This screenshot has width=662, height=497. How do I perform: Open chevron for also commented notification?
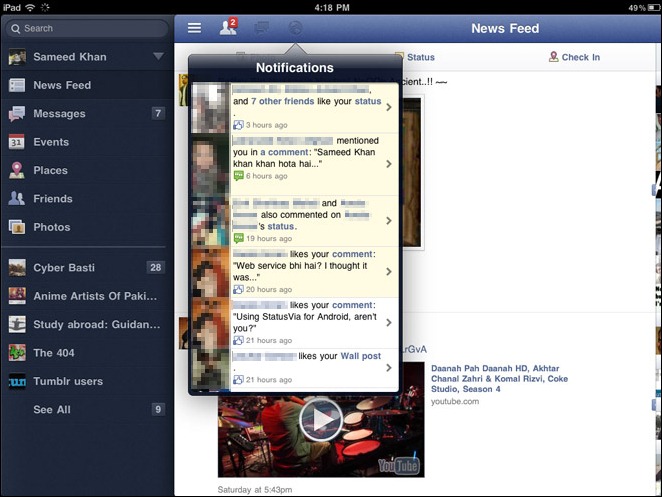389,220
